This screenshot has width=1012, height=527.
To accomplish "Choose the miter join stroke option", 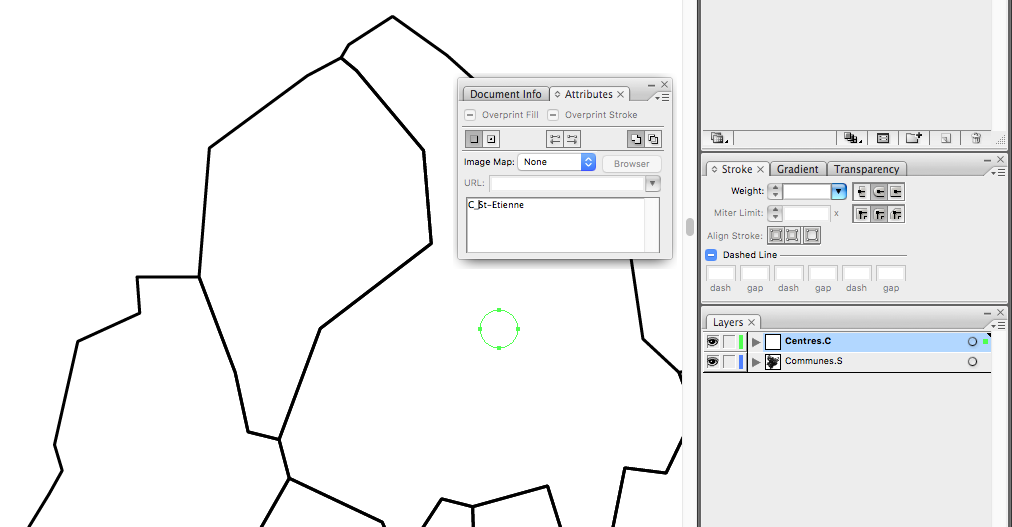I will (862, 214).
